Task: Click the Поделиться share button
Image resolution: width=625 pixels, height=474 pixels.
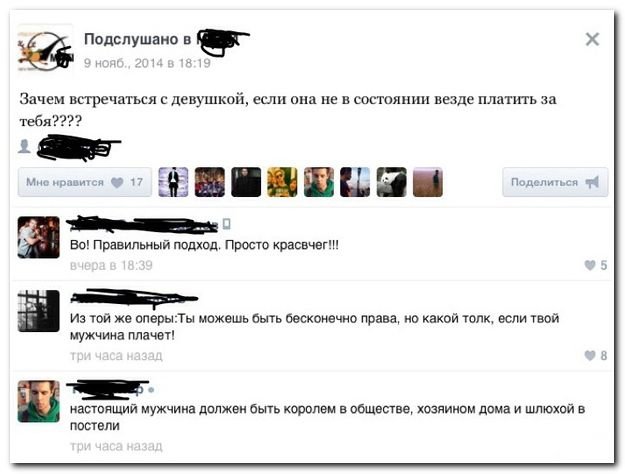Action: pos(555,182)
